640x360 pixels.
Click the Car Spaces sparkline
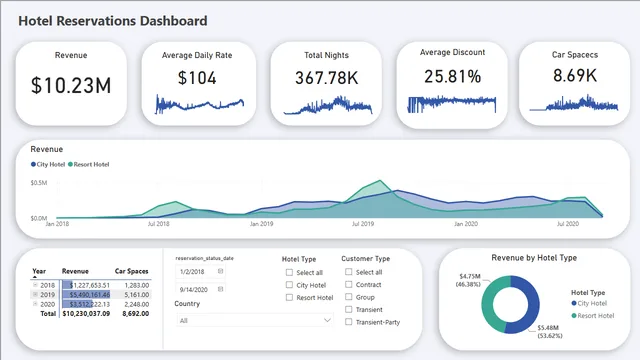click(574, 103)
